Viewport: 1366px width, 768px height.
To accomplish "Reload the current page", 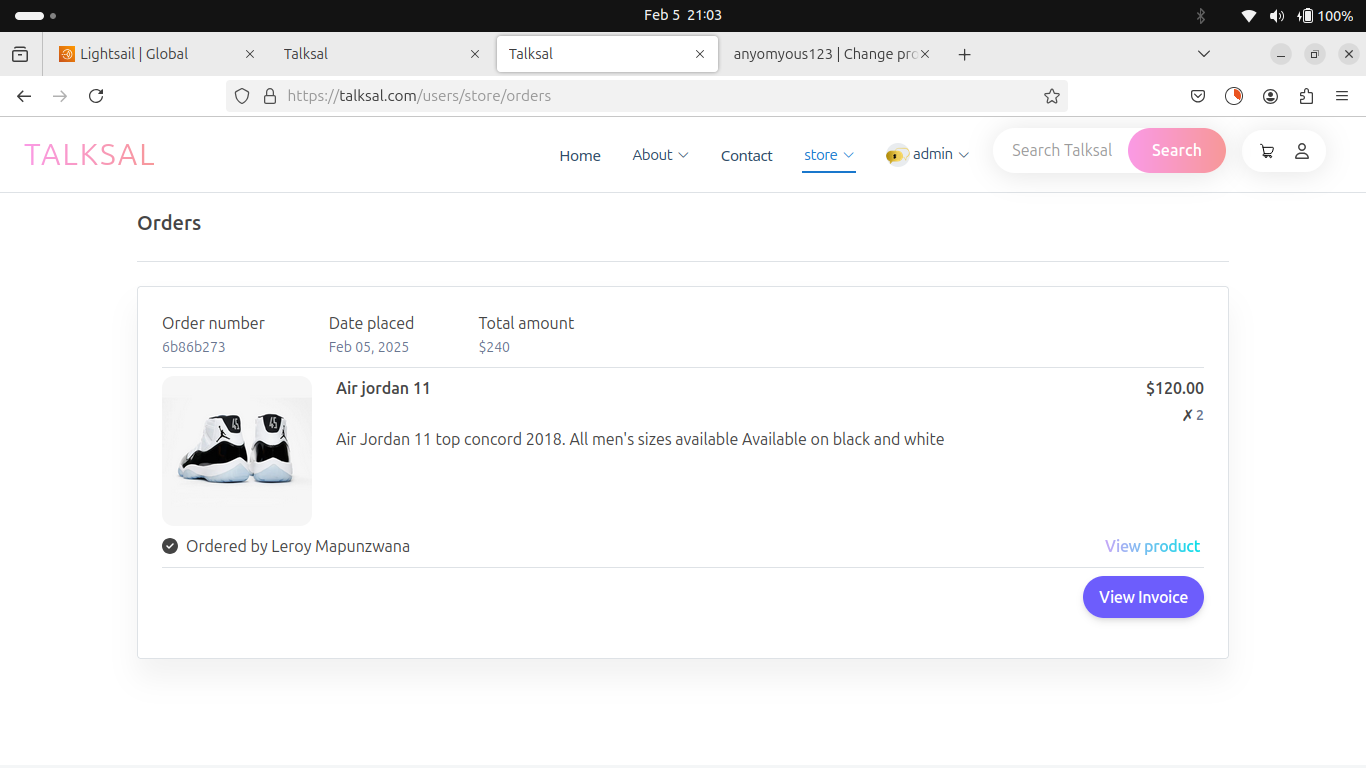I will pos(96,96).
